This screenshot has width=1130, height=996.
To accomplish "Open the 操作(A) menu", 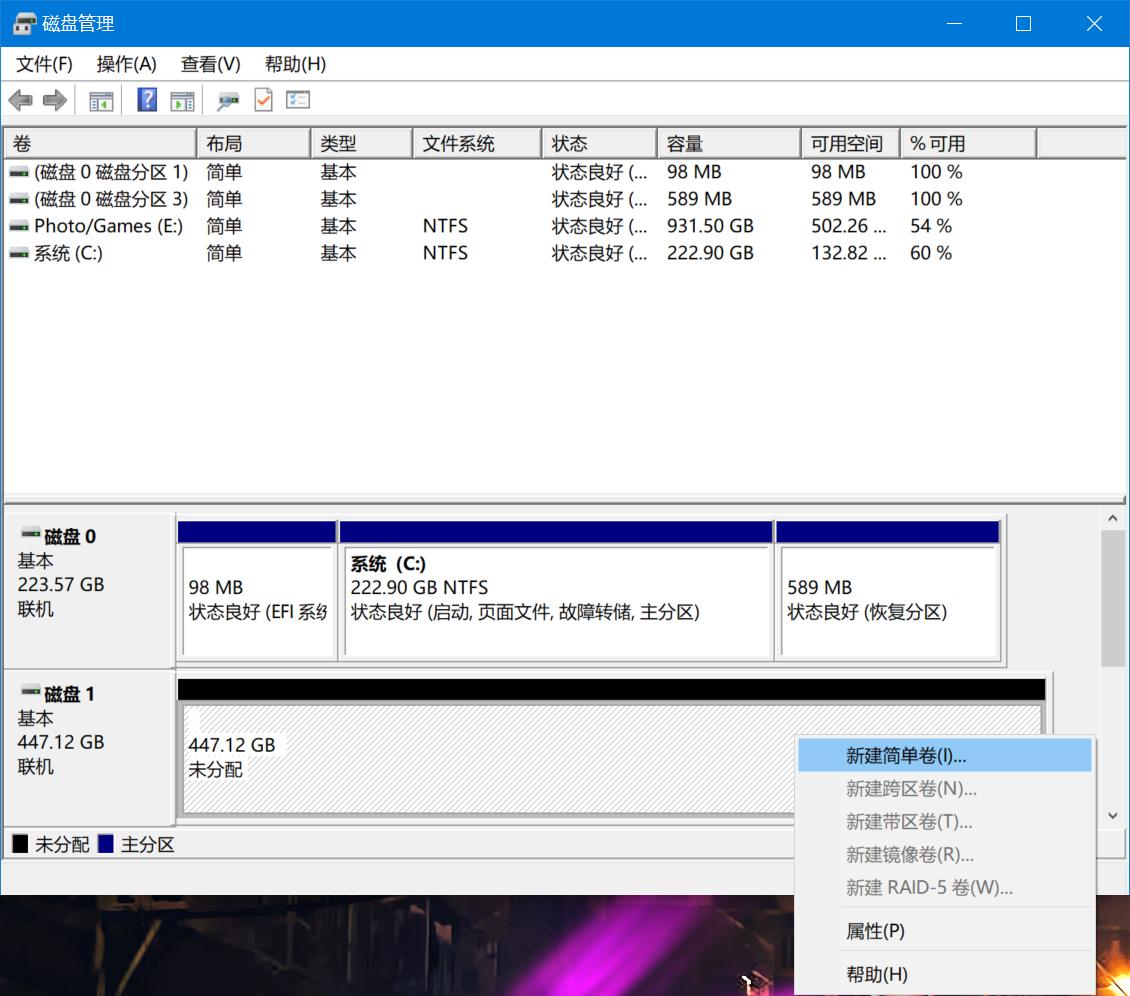I will 126,63.
